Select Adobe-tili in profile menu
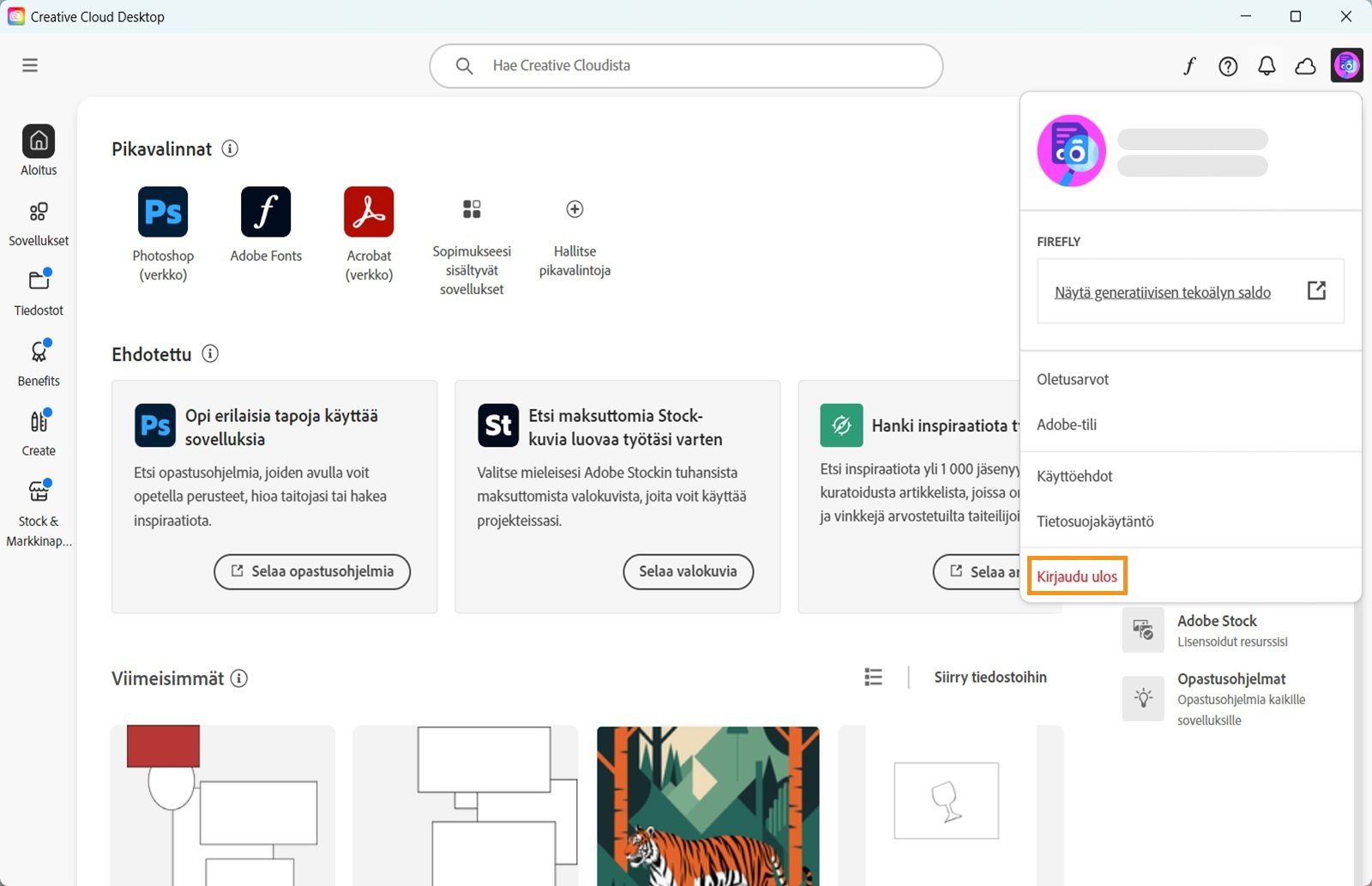The image size is (1372, 886). point(1067,425)
